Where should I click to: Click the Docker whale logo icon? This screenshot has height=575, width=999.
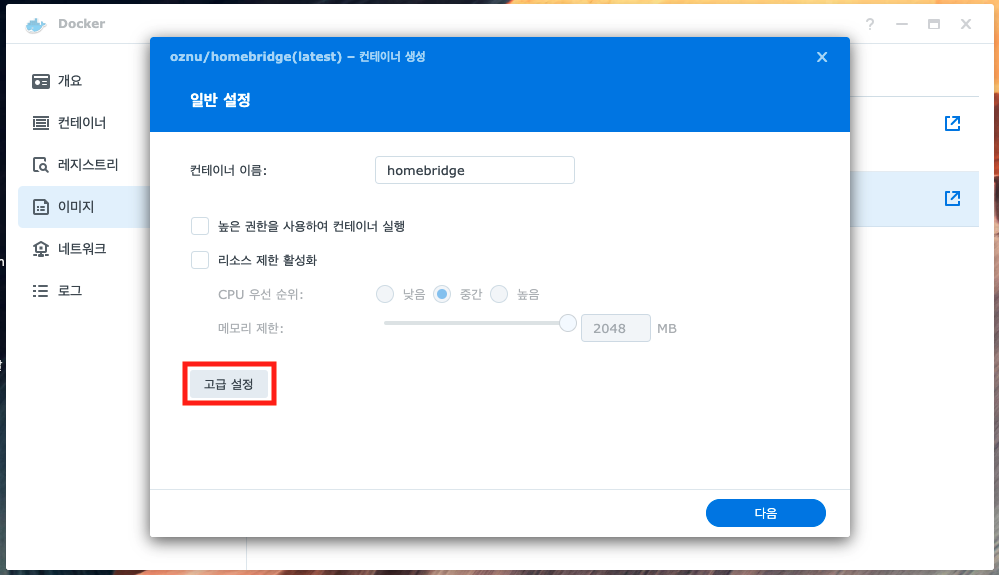[36, 25]
